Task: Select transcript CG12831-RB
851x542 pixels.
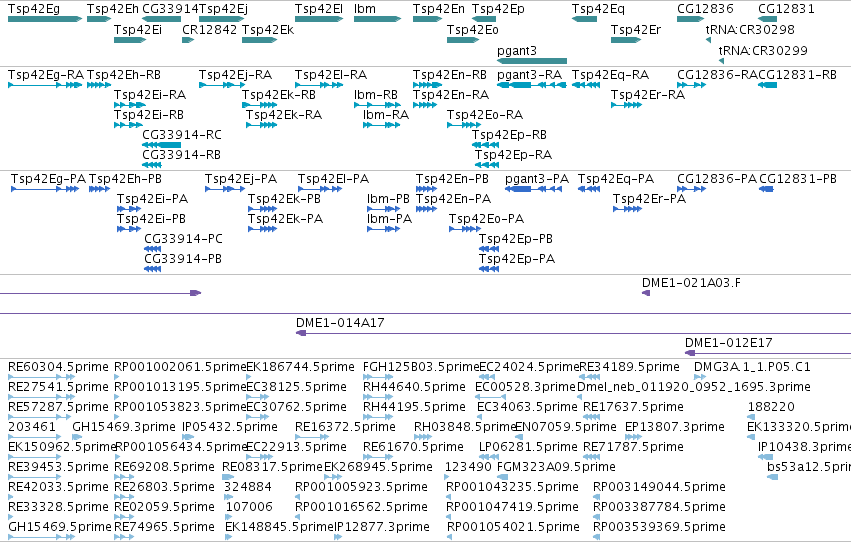Action: 797,74
